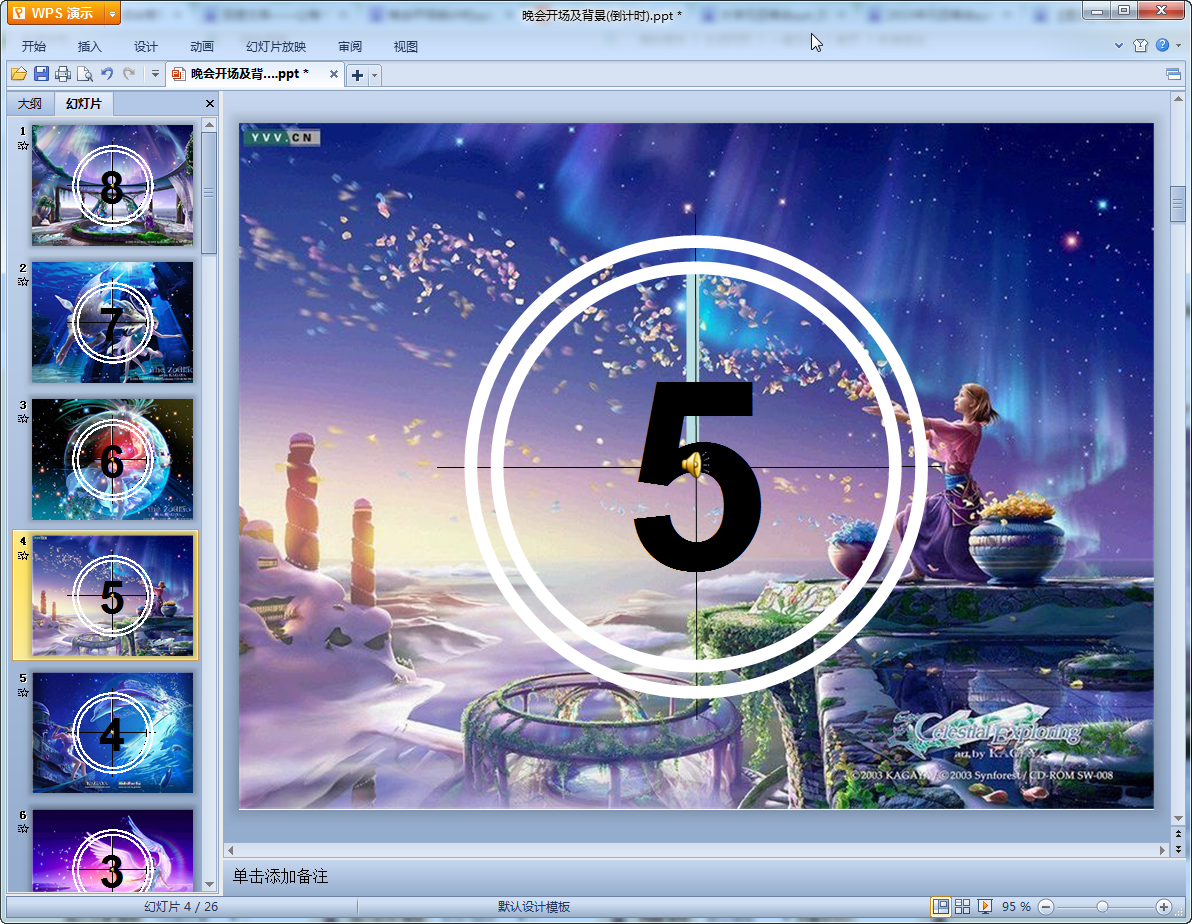Select slide 2 thumbnail showing number 7
The width and height of the screenshot is (1192, 924).
click(113, 322)
